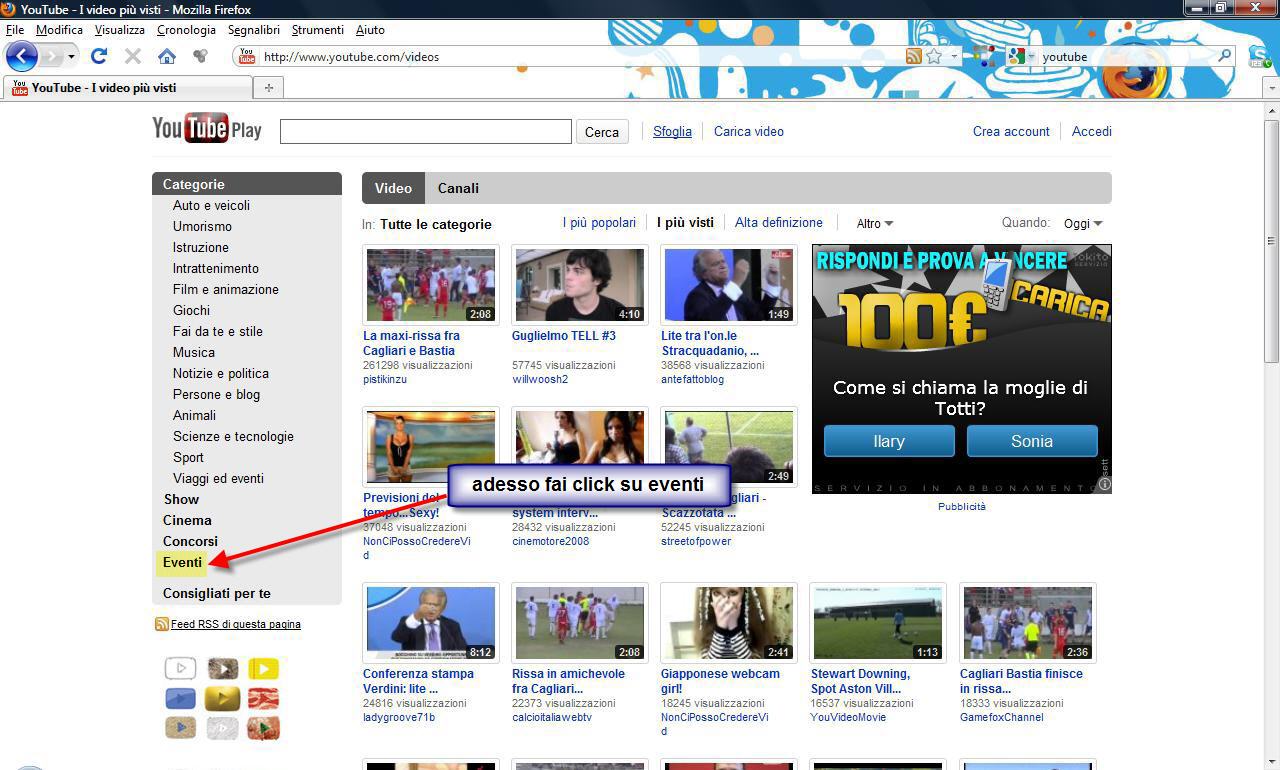
Task: Click the gray circles icon beside Home
Action: 200,56
